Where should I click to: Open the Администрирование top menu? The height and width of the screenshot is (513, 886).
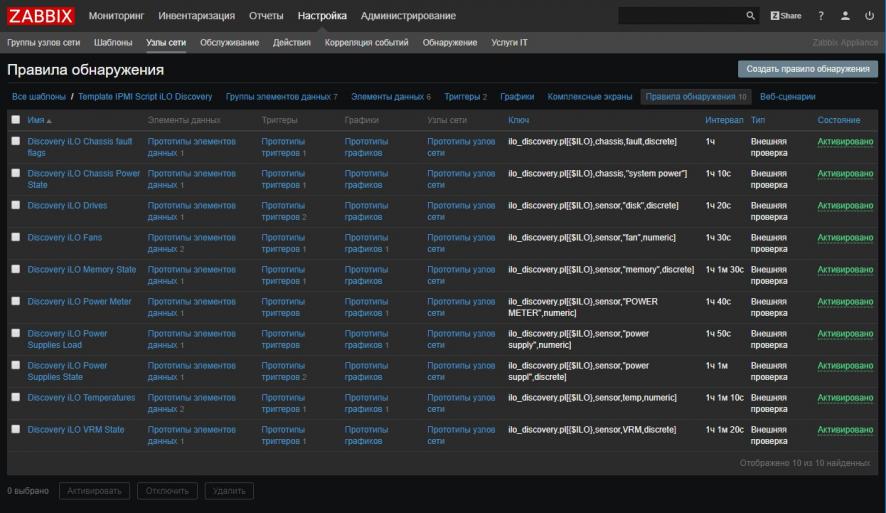click(x=408, y=16)
